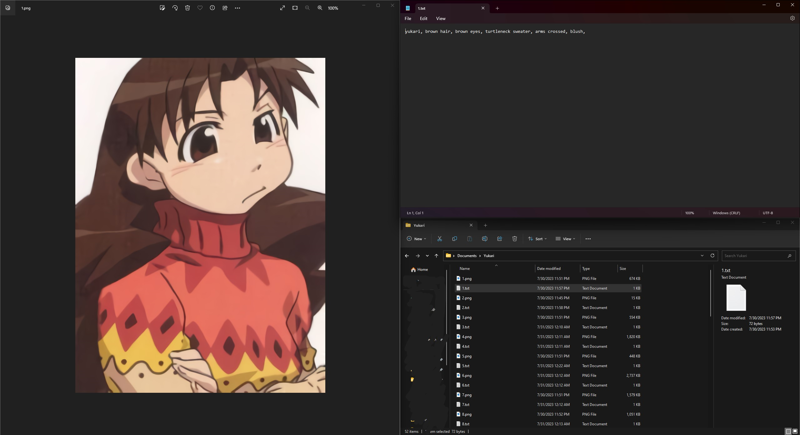The height and width of the screenshot is (435, 800).
Task: Open File info icon in Photos
Action: coord(212,8)
